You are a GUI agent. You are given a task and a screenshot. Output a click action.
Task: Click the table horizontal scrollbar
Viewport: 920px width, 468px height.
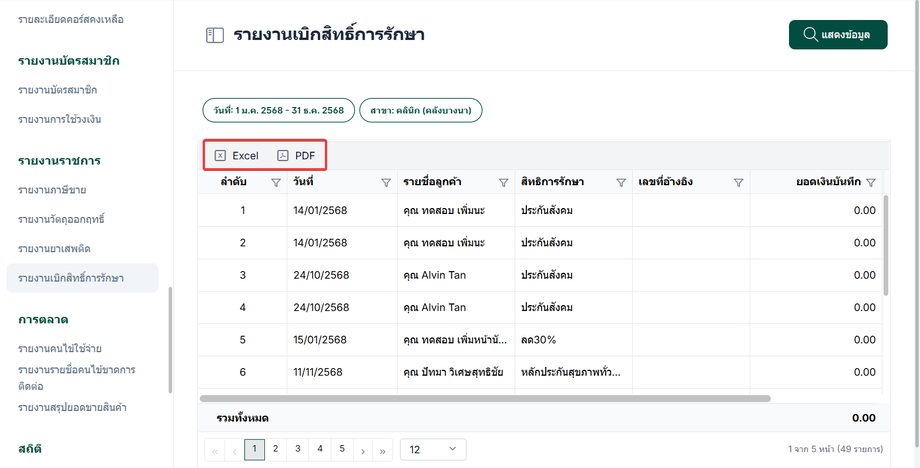pyautogui.click(x=485, y=399)
